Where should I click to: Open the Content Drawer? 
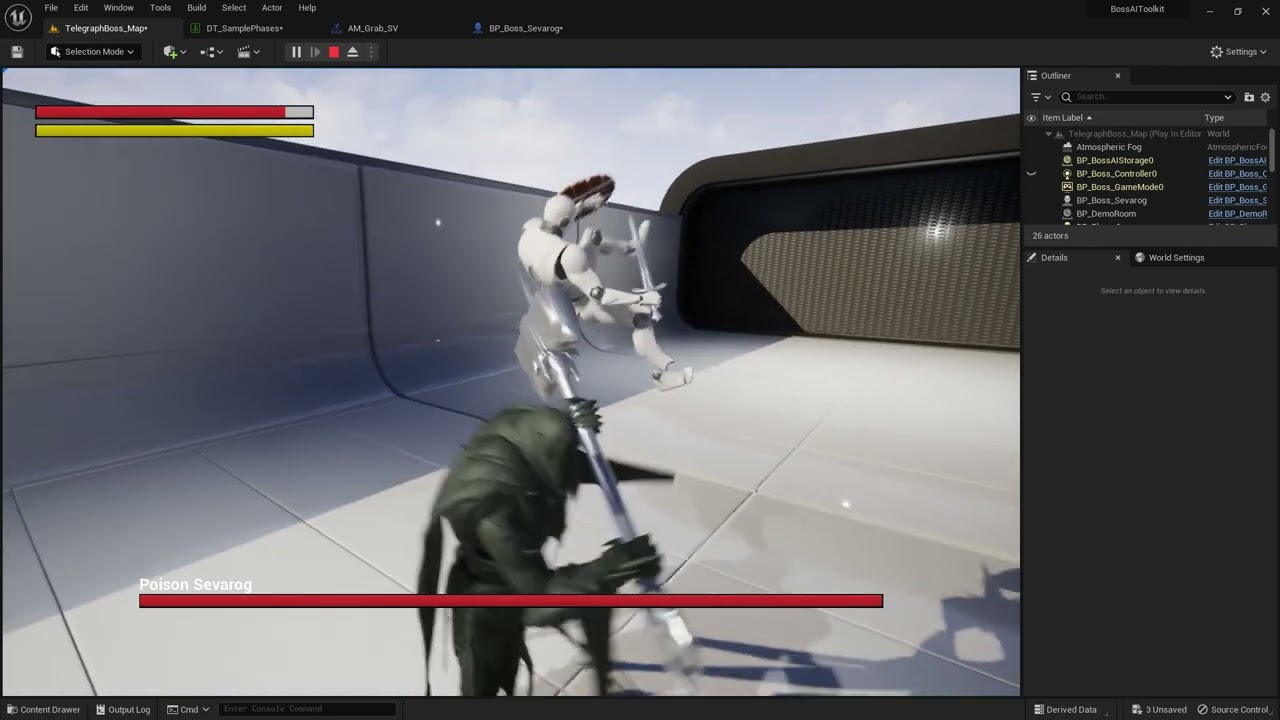point(43,710)
